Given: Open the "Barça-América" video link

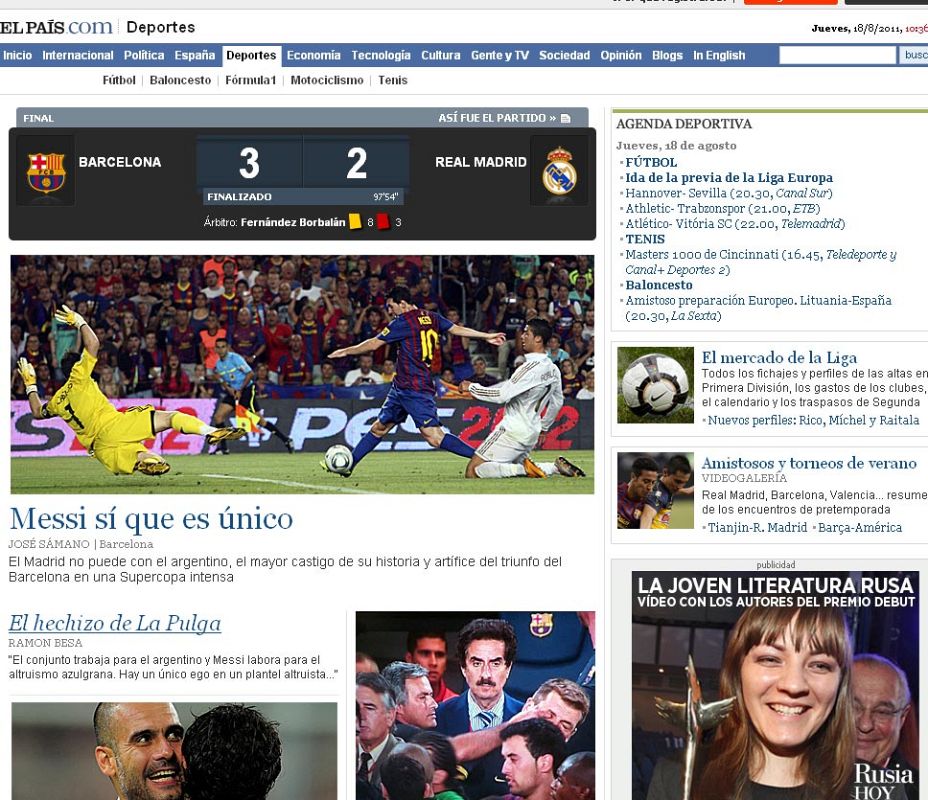Looking at the screenshot, I should pyautogui.click(x=862, y=528).
